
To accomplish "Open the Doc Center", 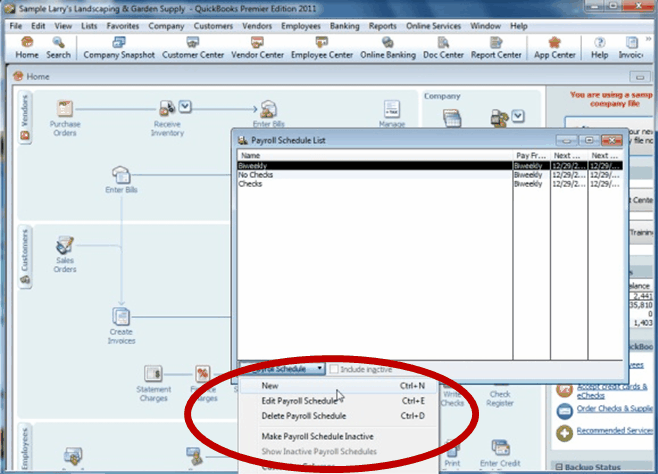I will click(x=443, y=47).
